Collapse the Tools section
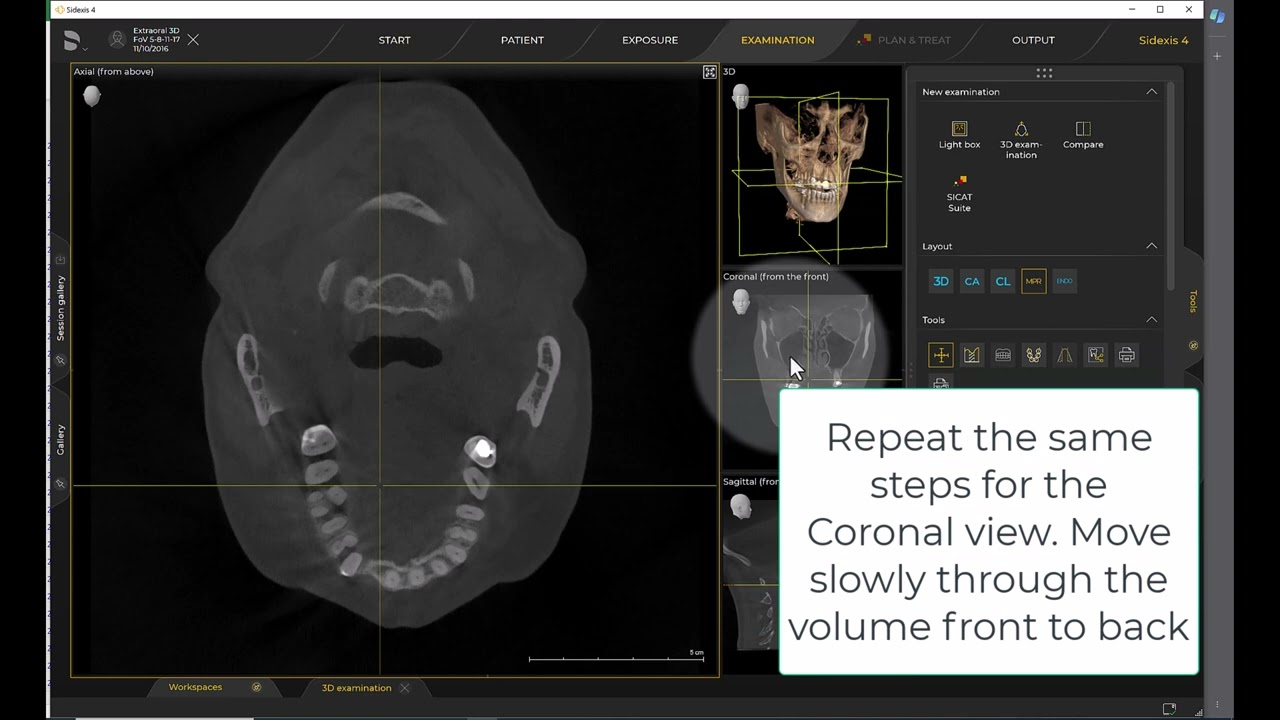The width and height of the screenshot is (1280, 720). [1151, 320]
